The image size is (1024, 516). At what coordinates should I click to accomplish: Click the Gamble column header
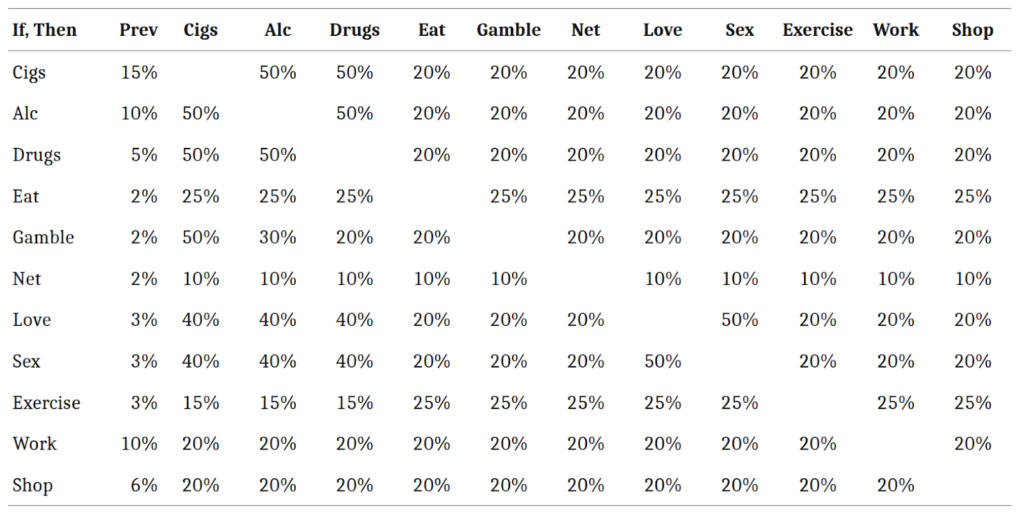[508, 30]
